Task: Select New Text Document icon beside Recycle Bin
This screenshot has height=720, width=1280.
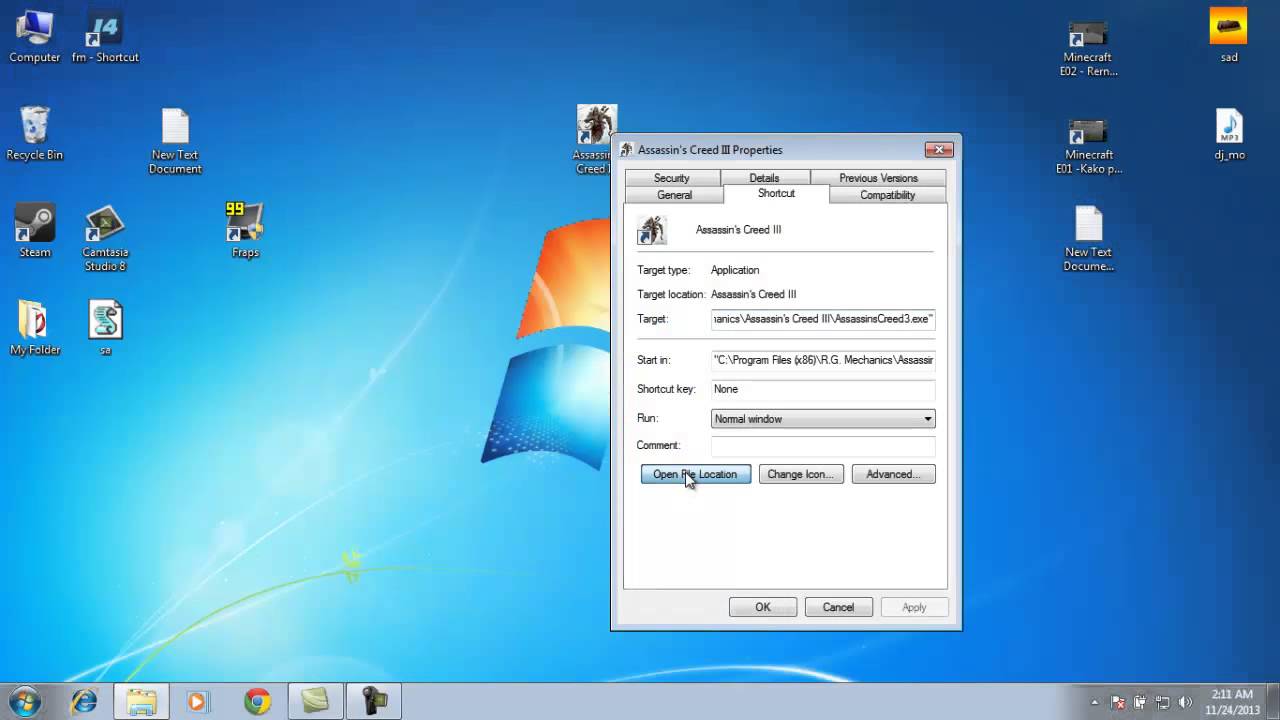Action: (x=175, y=141)
